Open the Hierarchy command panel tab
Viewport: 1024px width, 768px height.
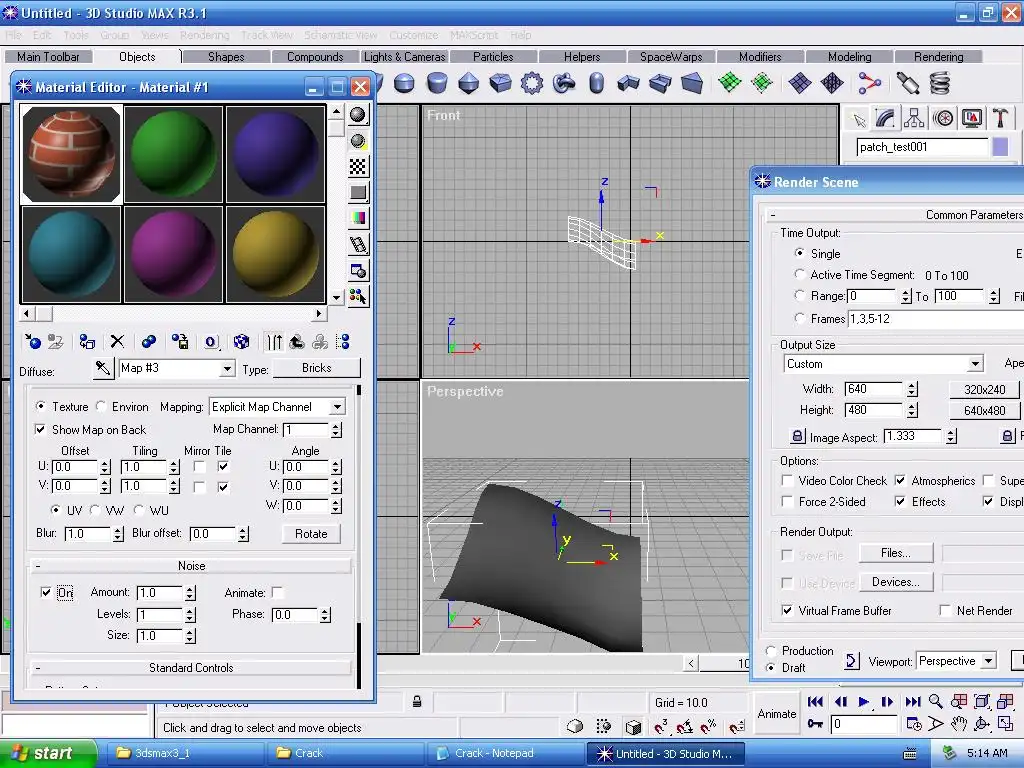(x=914, y=118)
